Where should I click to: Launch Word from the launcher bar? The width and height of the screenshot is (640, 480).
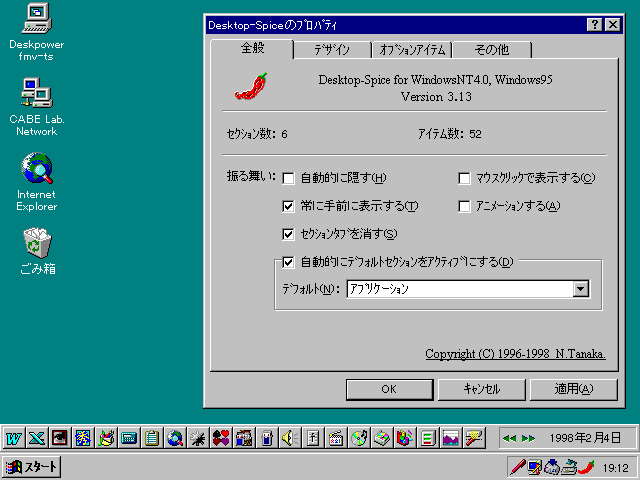[13, 438]
